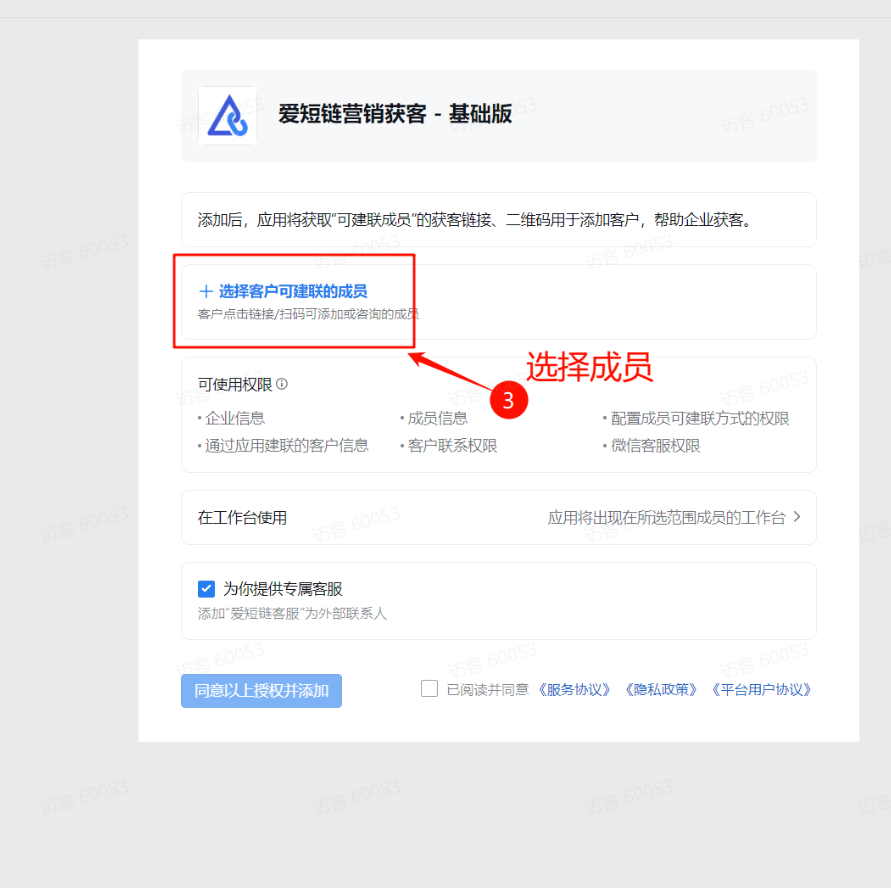Click 应用将出现在所选范围成员的工作台 text
This screenshot has width=891, height=888.
[666, 518]
